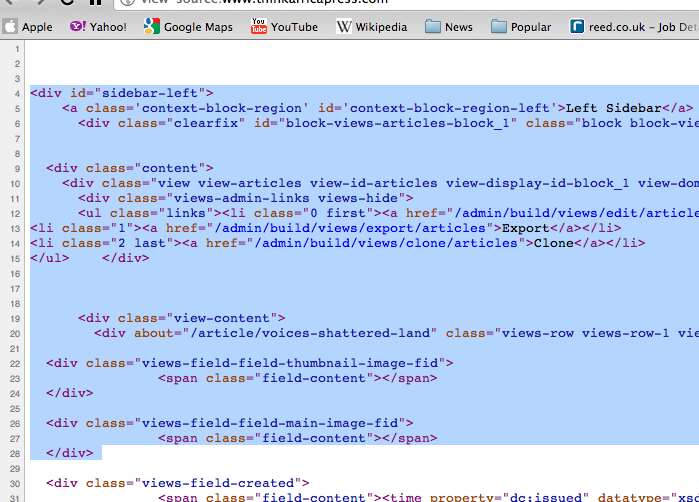
Task: Open the Yahoo! bookmark
Action: pos(98,27)
